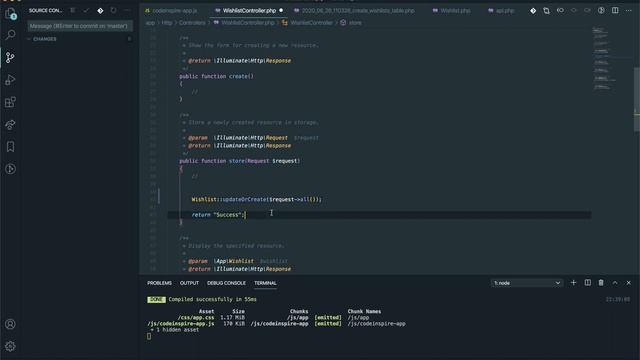The image size is (640, 360).
Task: Kill the terminal with trash icon
Action: click(601, 282)
